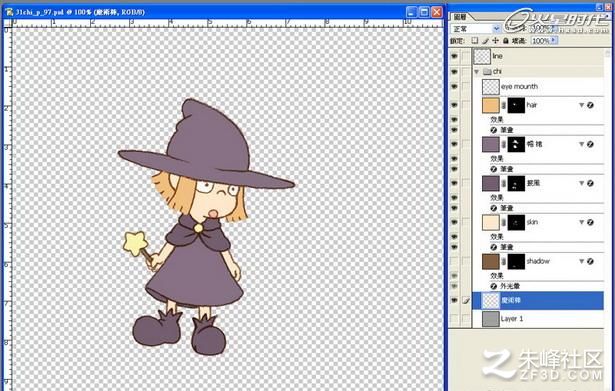Screen dimensions: 615x391
Task: Click the chi group folder icon
Action: click(x=487, y=71)
